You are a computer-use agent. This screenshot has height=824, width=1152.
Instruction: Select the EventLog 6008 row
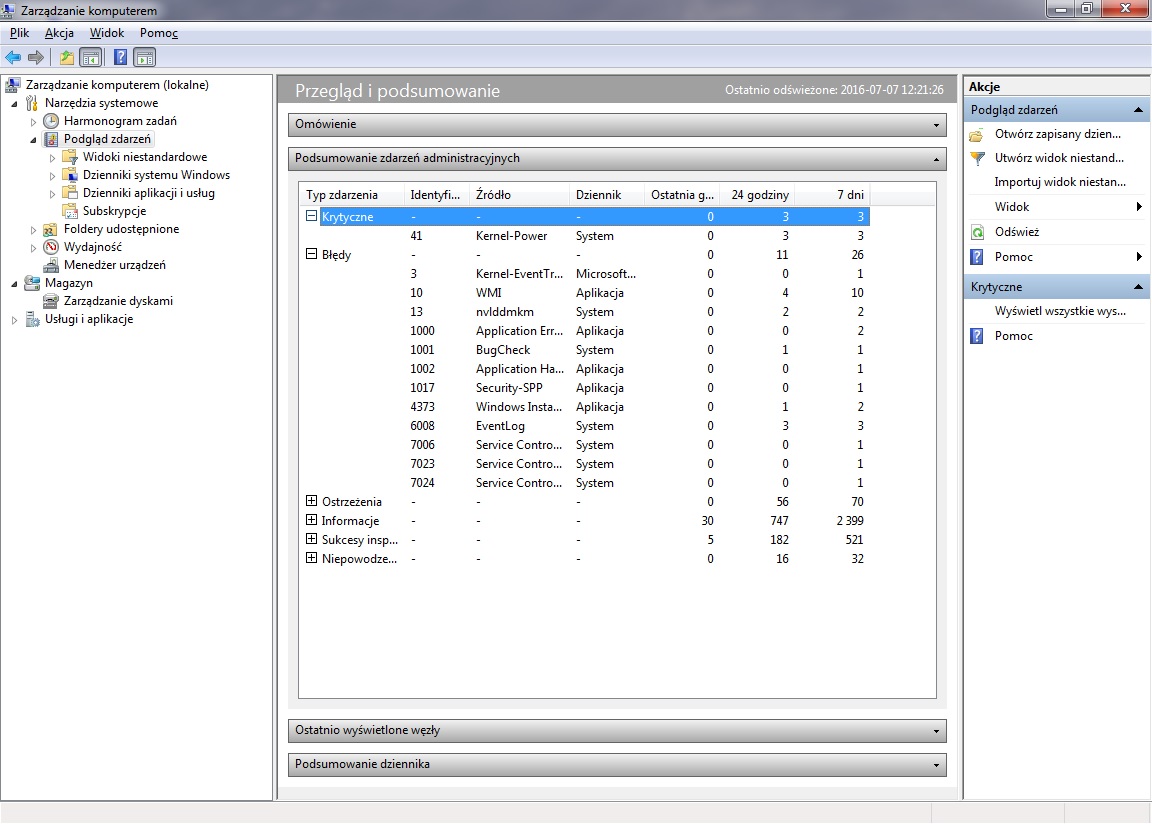[585, 426]
